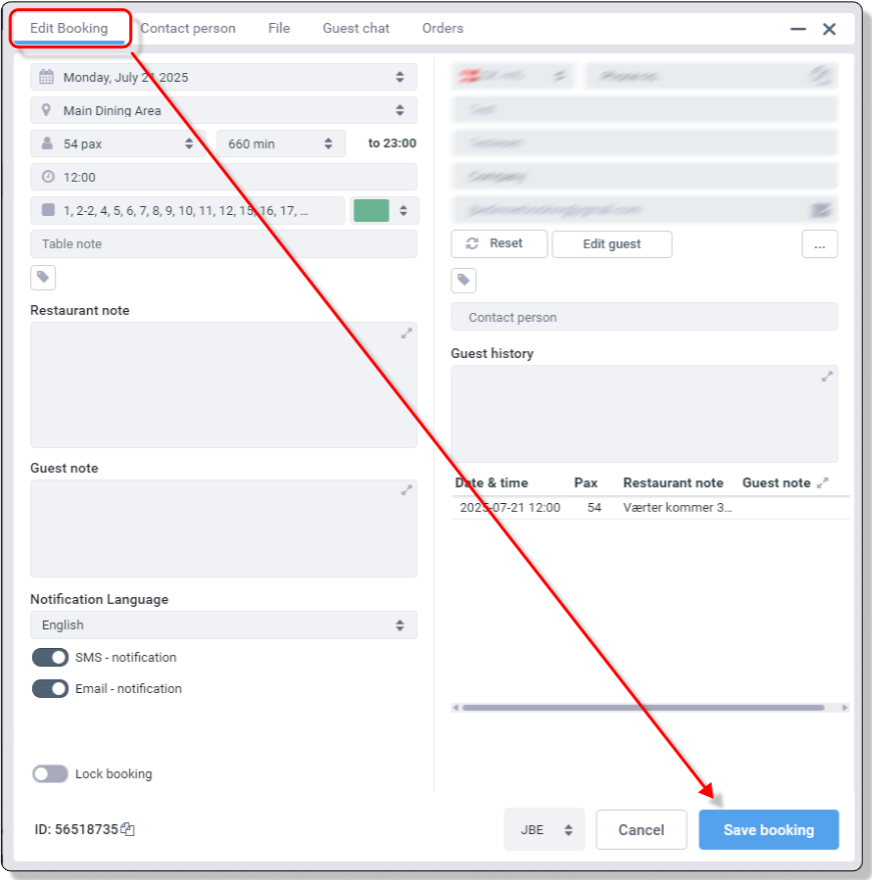Open the Orders tab
Viewport: 872px width, 880px height.
point(442,28)
